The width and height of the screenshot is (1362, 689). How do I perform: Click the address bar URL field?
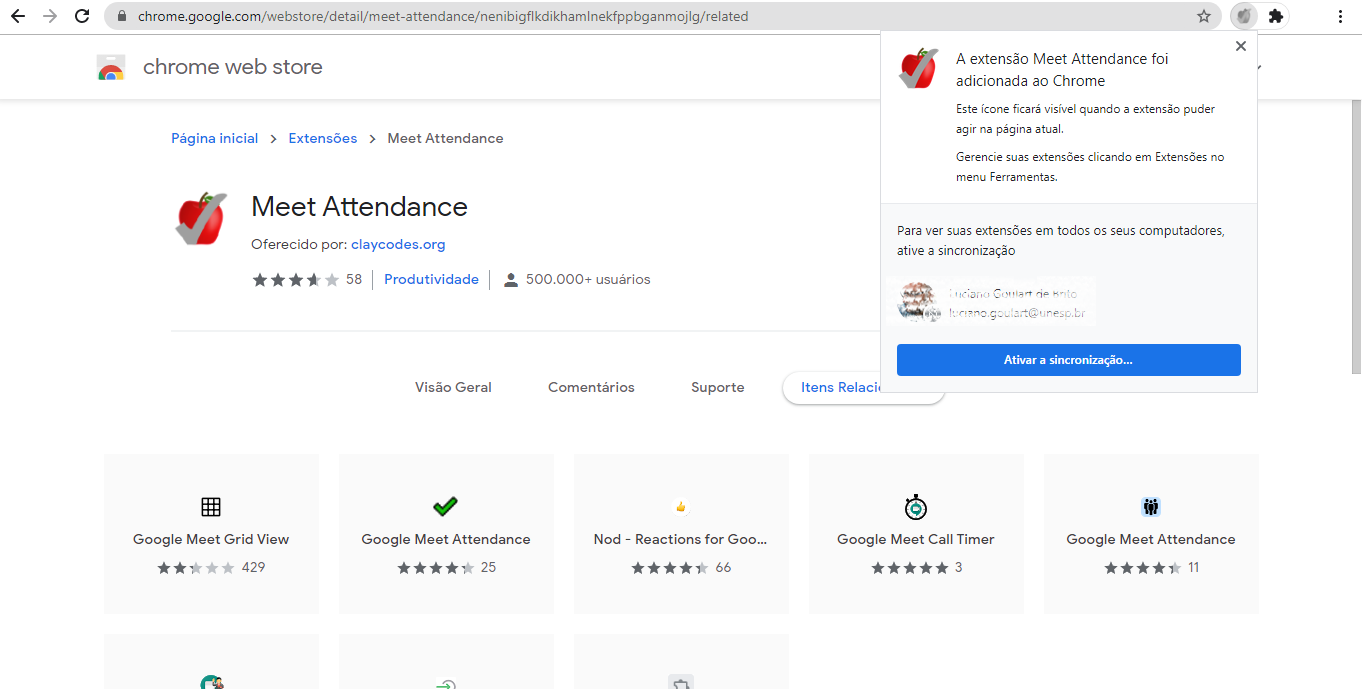tap(660, 16)
